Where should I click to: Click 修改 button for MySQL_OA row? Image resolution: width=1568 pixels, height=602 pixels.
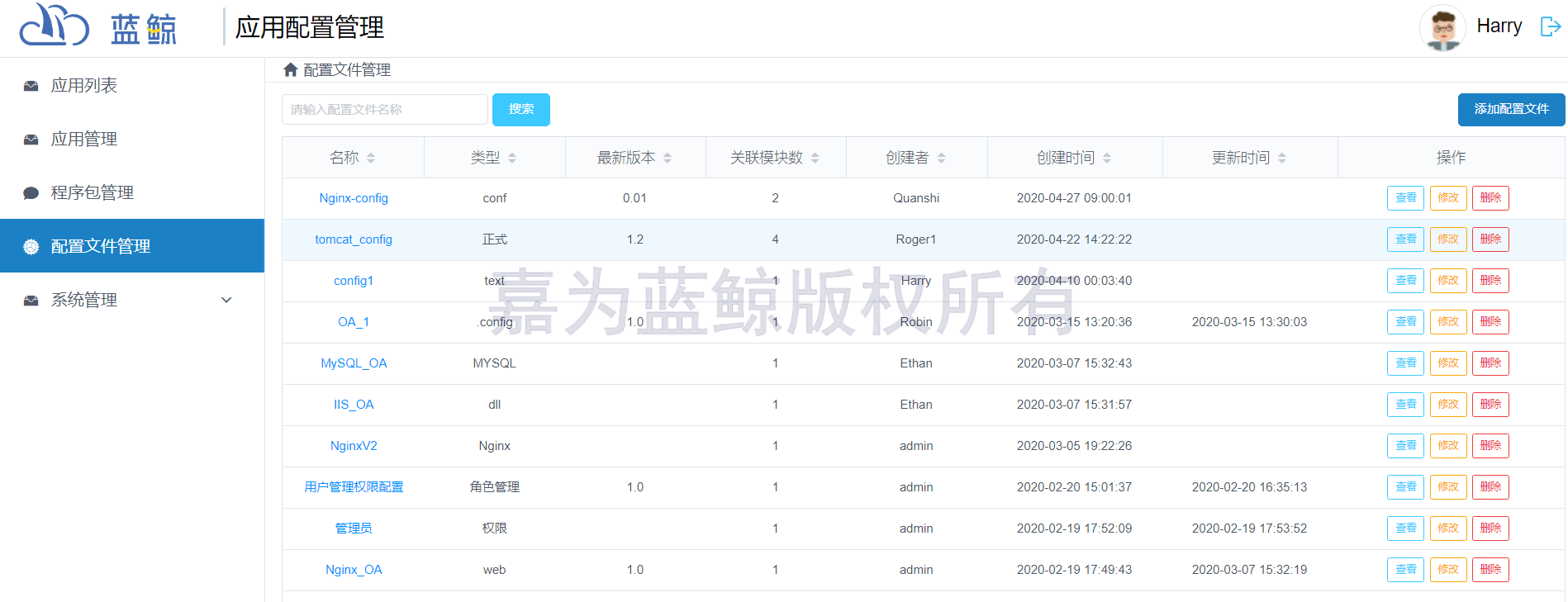coord(1448,363)
